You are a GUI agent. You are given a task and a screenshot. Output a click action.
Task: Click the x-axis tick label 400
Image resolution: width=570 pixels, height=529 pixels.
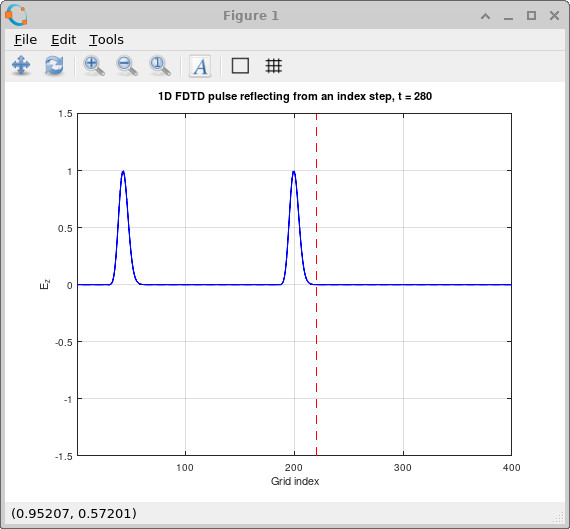(x=511, y=468)
